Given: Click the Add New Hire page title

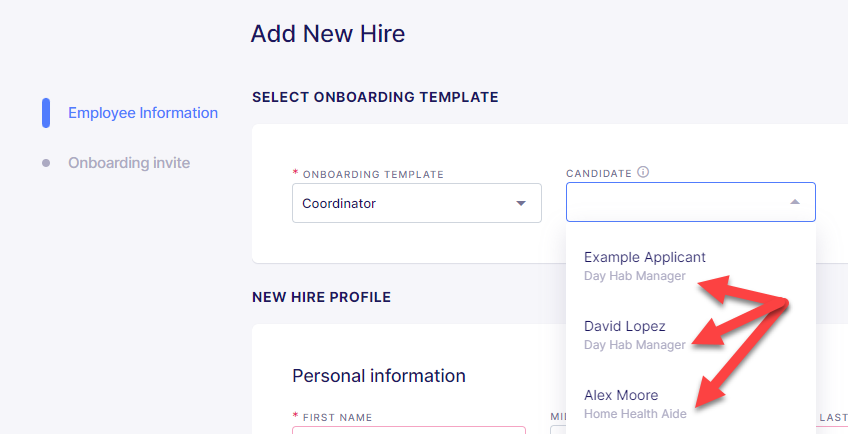Looking at the screenshot, I should point(328,34).
